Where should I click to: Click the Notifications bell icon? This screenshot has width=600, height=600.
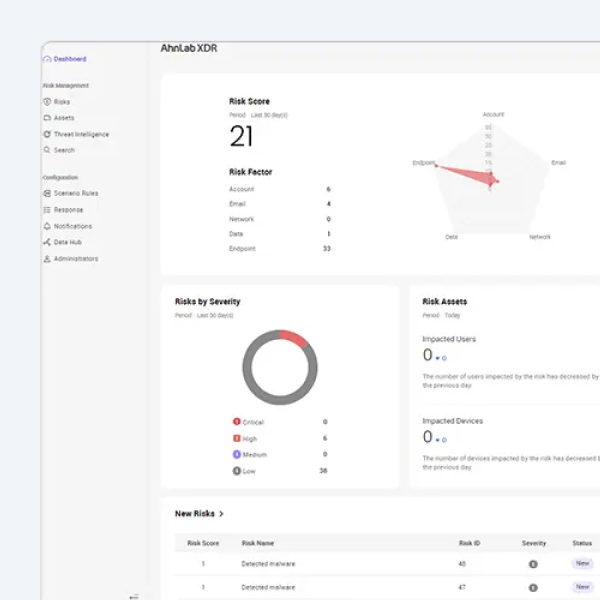pos(47,226)
